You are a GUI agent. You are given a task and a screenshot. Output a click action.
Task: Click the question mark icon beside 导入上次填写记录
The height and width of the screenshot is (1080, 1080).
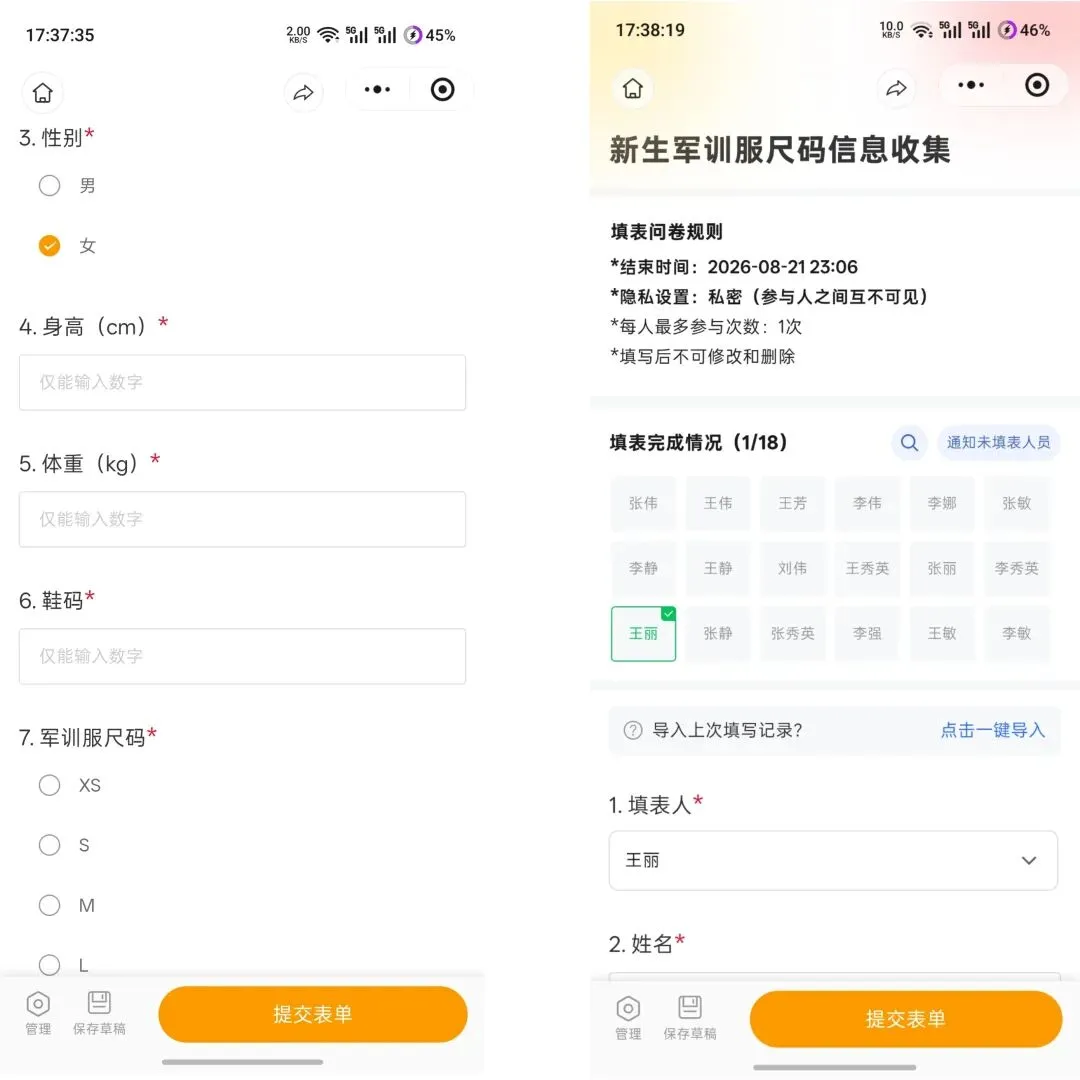(x=632, y=730)
